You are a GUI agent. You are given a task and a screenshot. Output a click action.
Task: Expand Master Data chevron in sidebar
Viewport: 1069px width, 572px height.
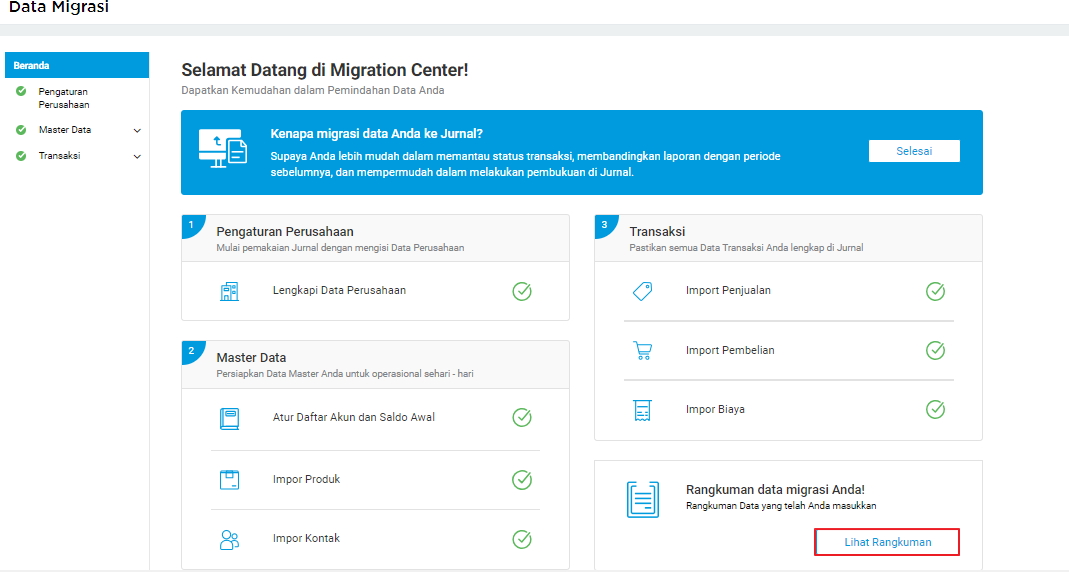point(137,130)
